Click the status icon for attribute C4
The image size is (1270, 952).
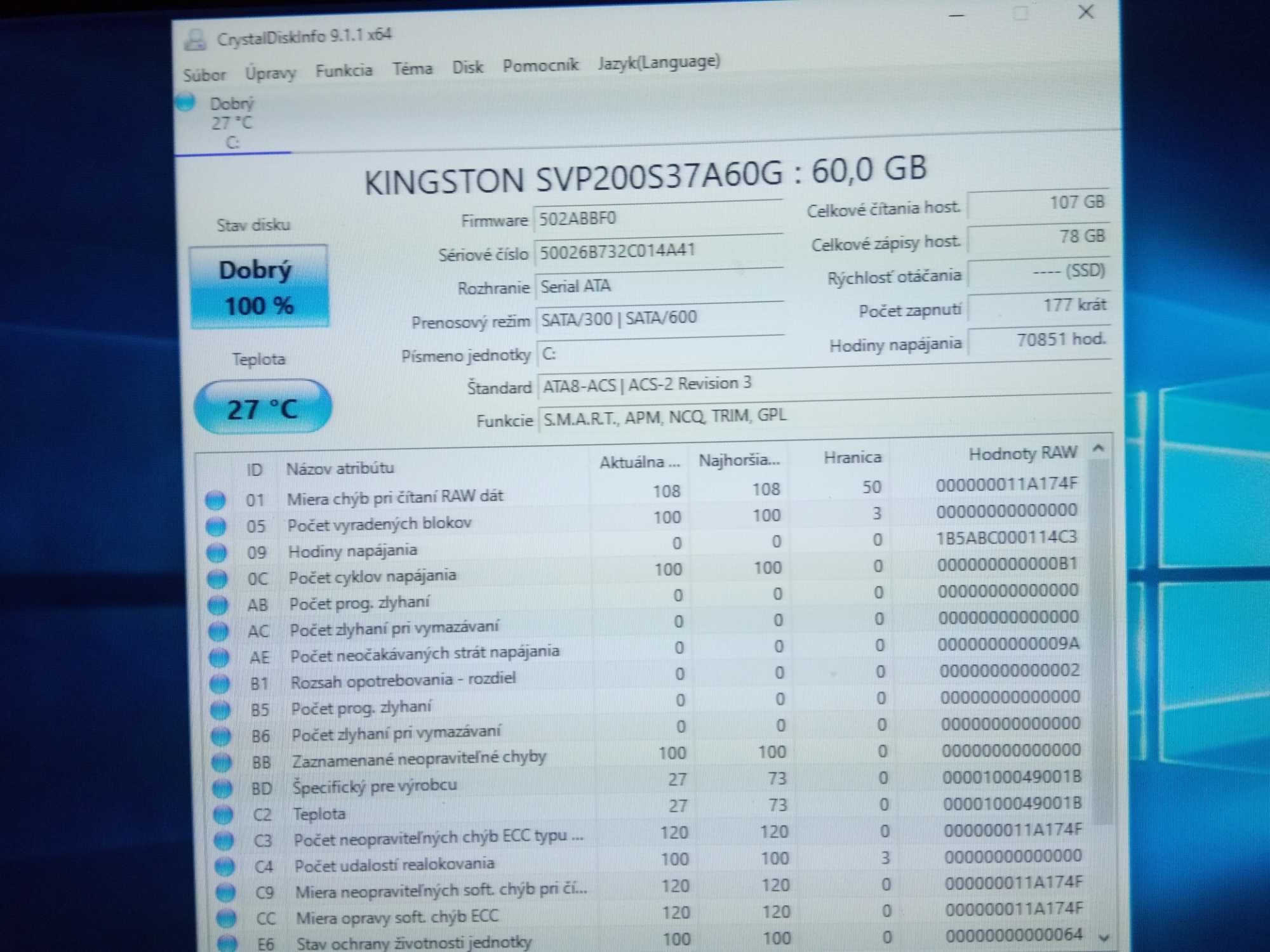click(x=224, y=867)
